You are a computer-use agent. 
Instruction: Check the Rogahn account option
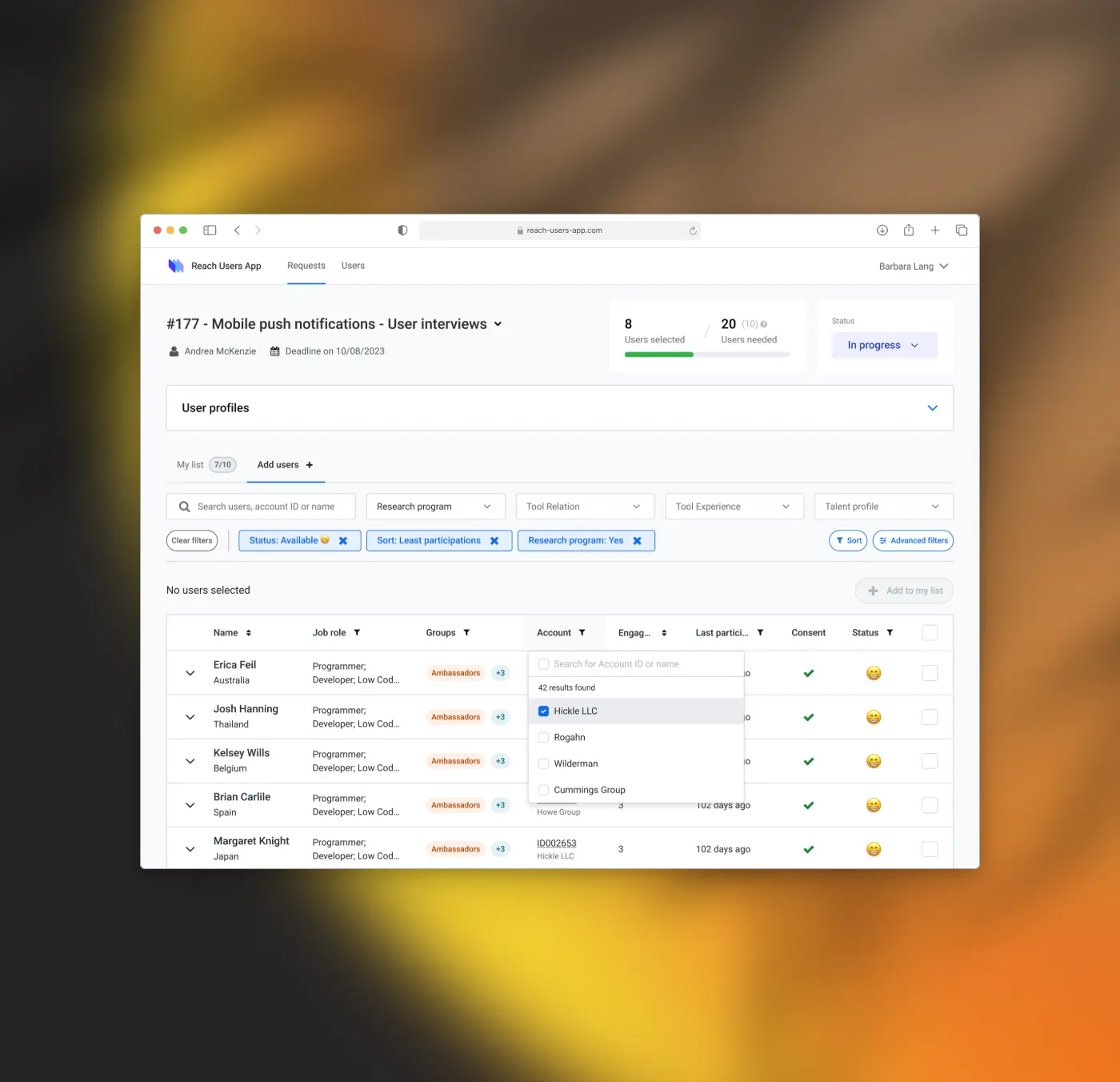[544, 738]
